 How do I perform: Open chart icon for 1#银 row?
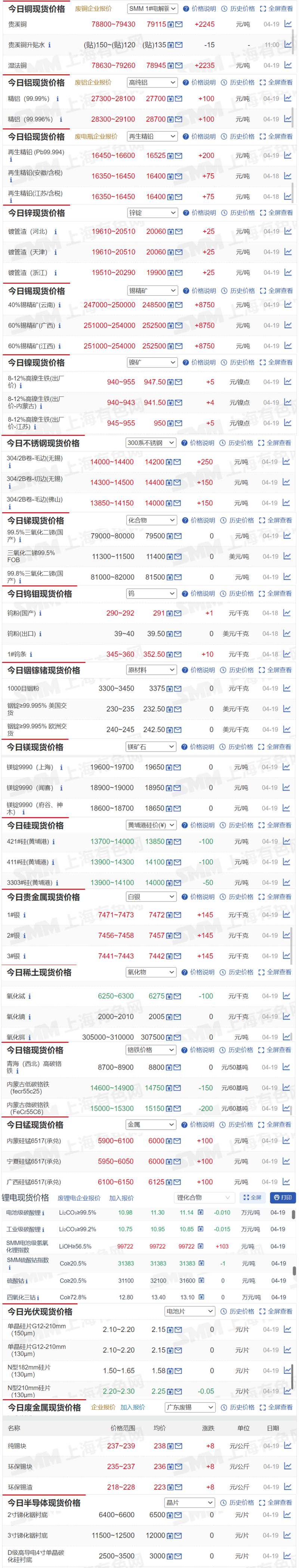286,914
